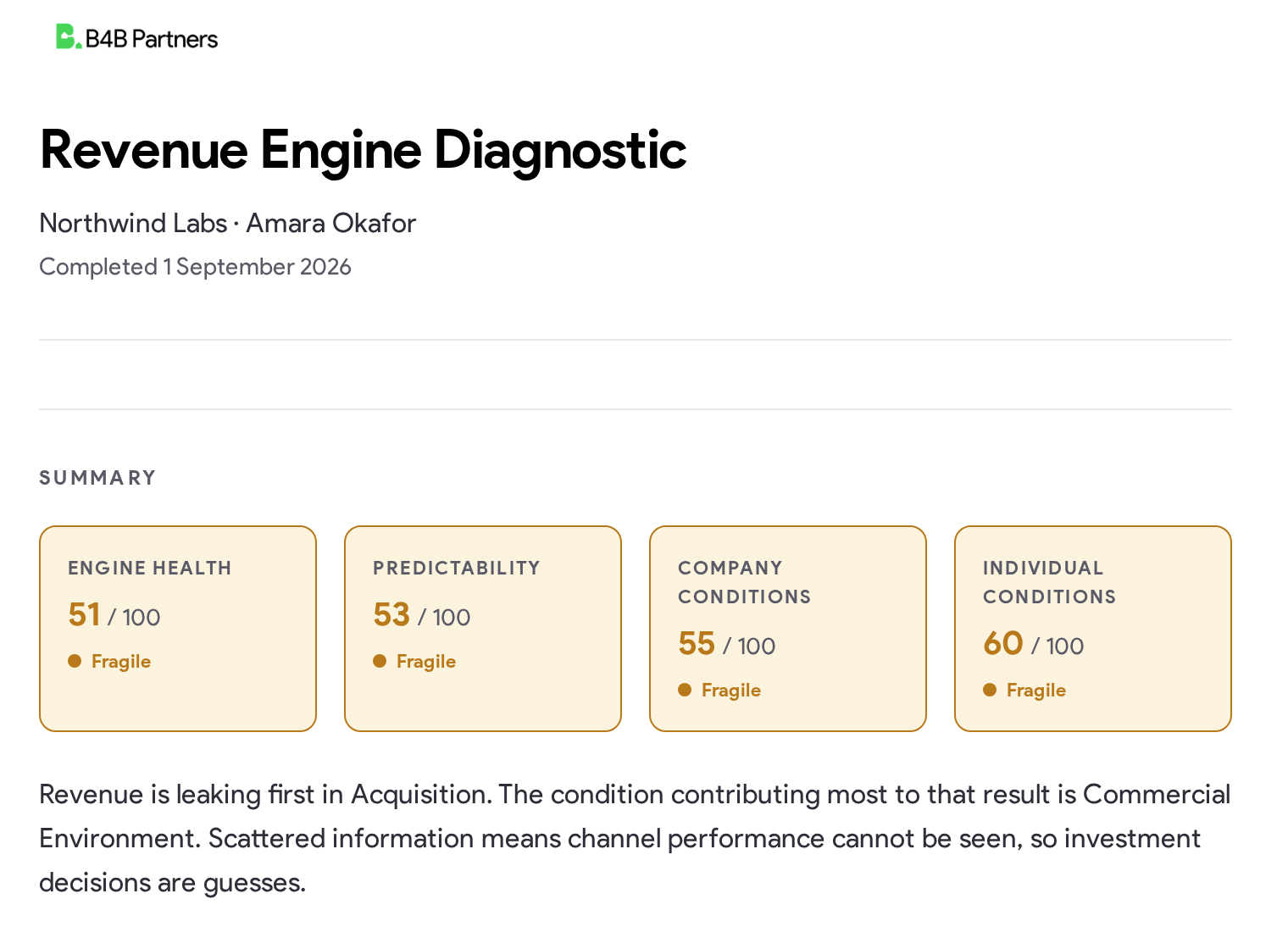
Task: Open the Engine Health score card
Action: pyautogui.click(x=178, y=629)
